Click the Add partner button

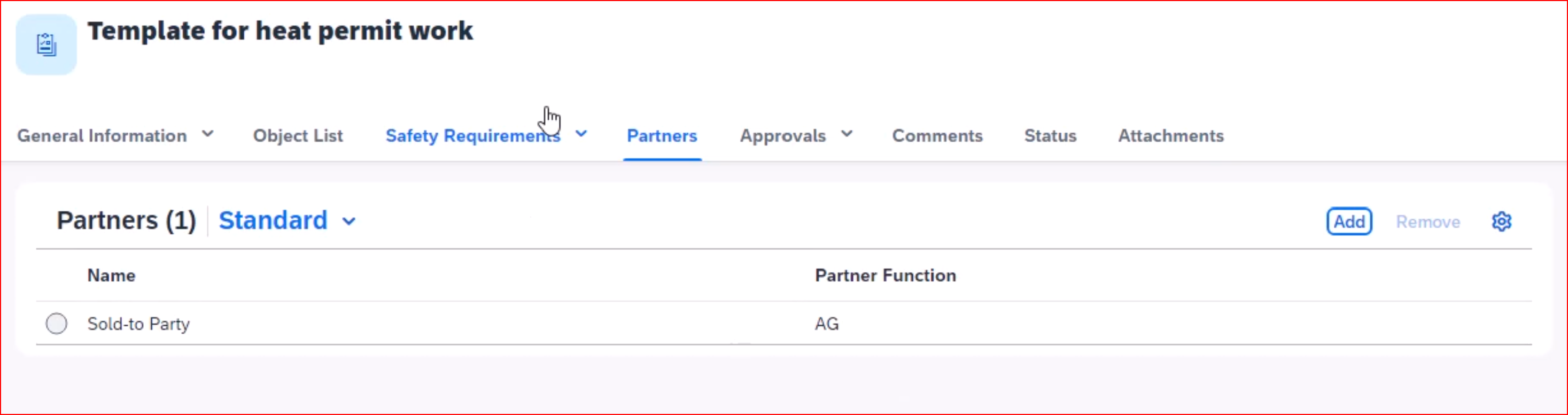[1349, 221]
